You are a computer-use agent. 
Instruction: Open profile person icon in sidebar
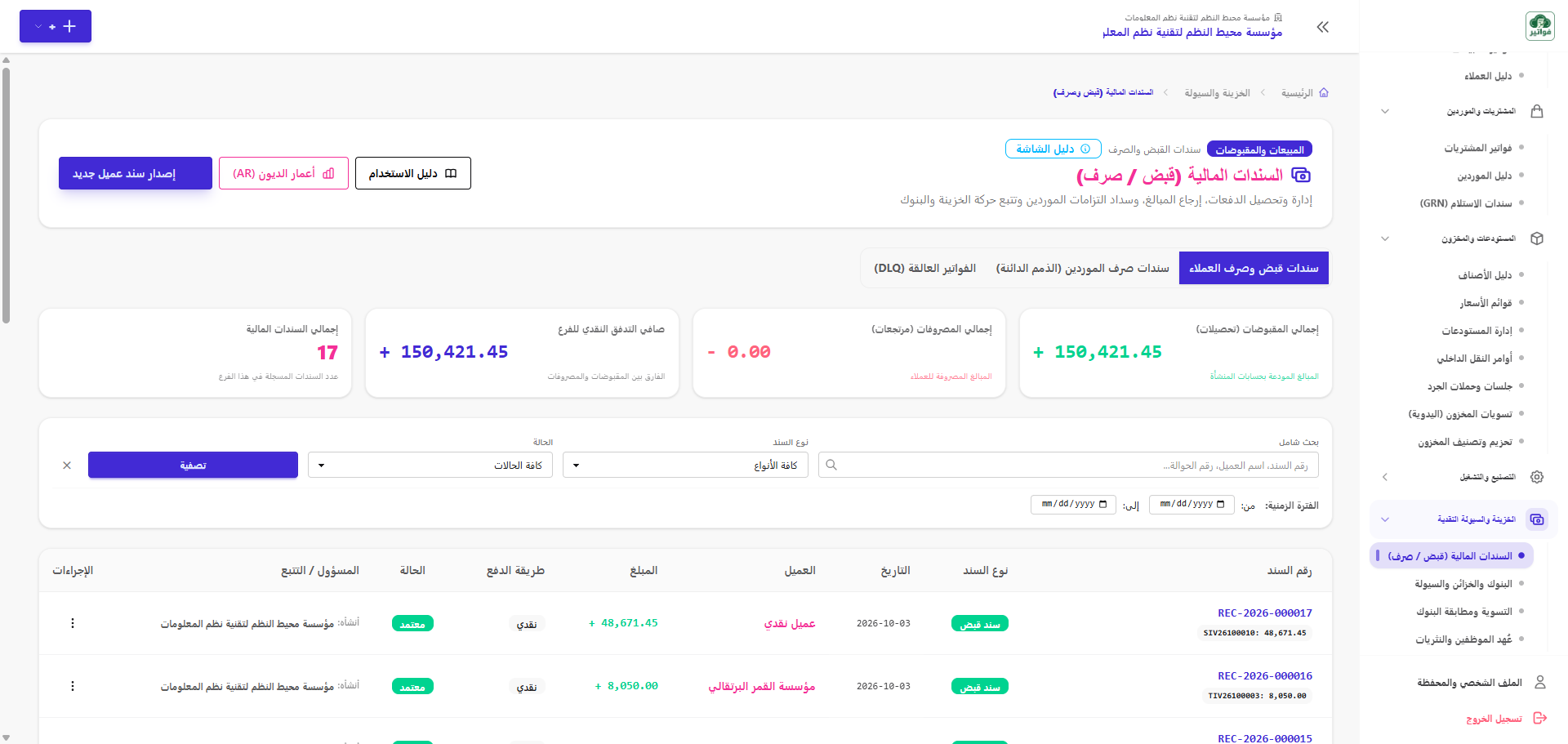point(1540,682)
